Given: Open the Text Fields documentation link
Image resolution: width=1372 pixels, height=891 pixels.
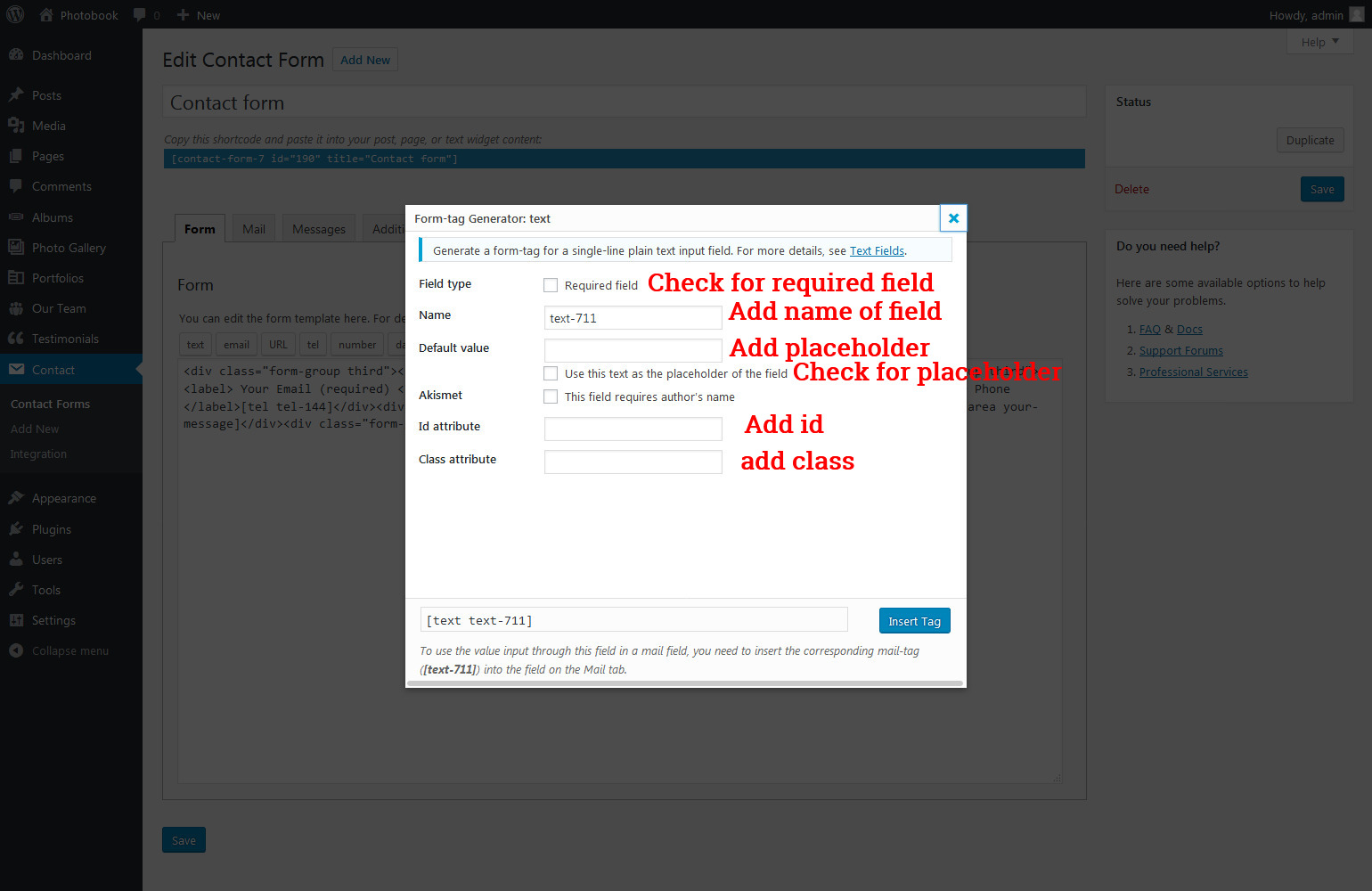Looking at the screenshot, I should pos(877,251).
